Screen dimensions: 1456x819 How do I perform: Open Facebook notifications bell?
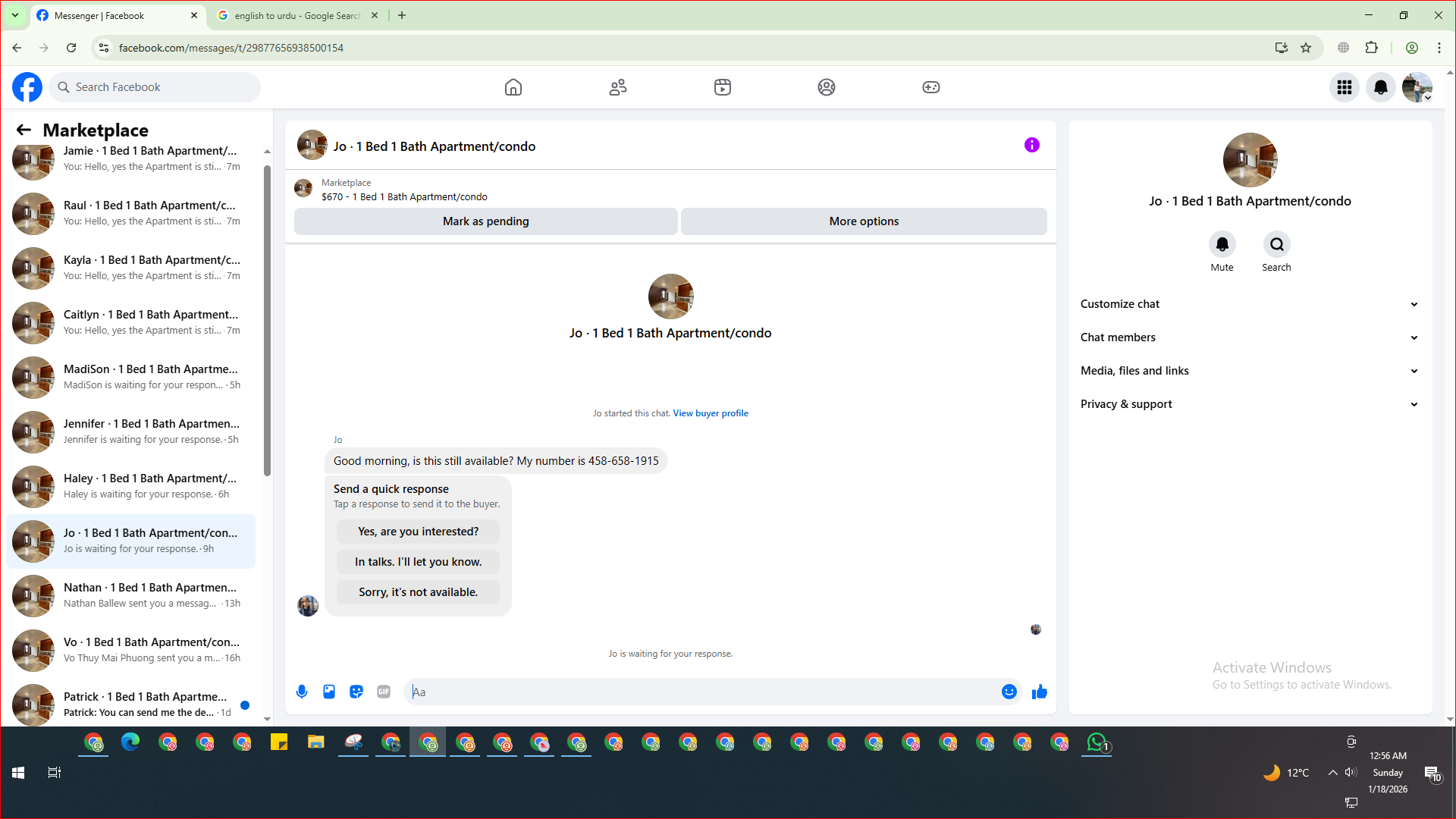(x=1381, y=87)
